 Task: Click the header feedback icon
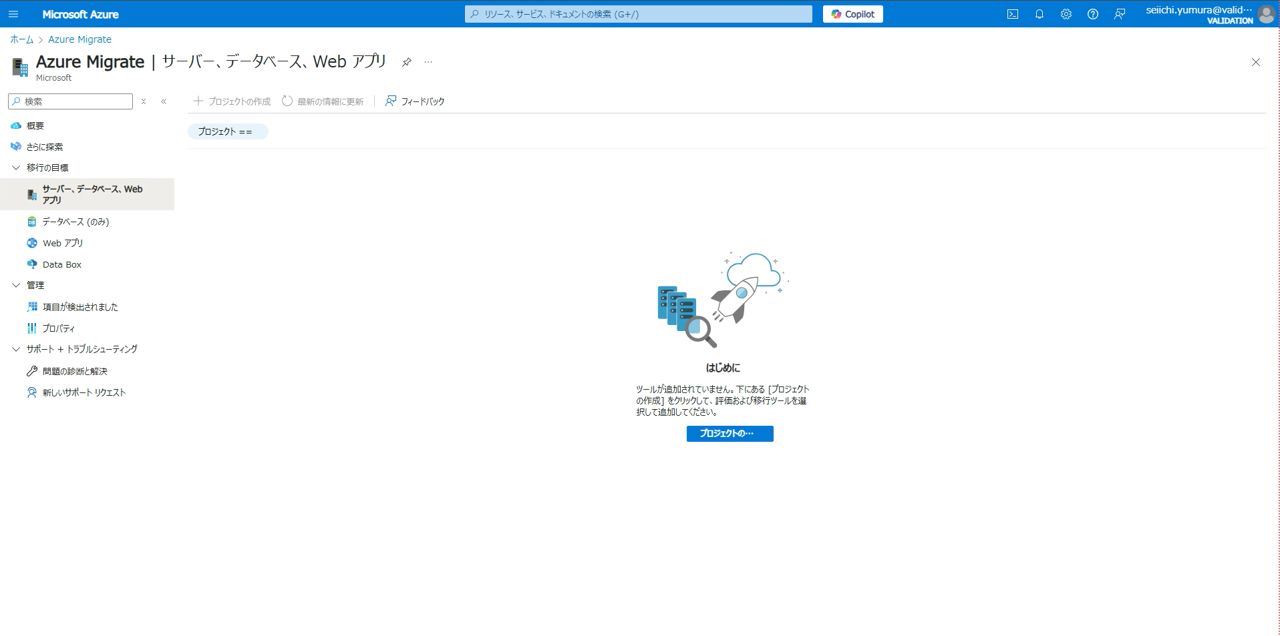(1119, 14)
